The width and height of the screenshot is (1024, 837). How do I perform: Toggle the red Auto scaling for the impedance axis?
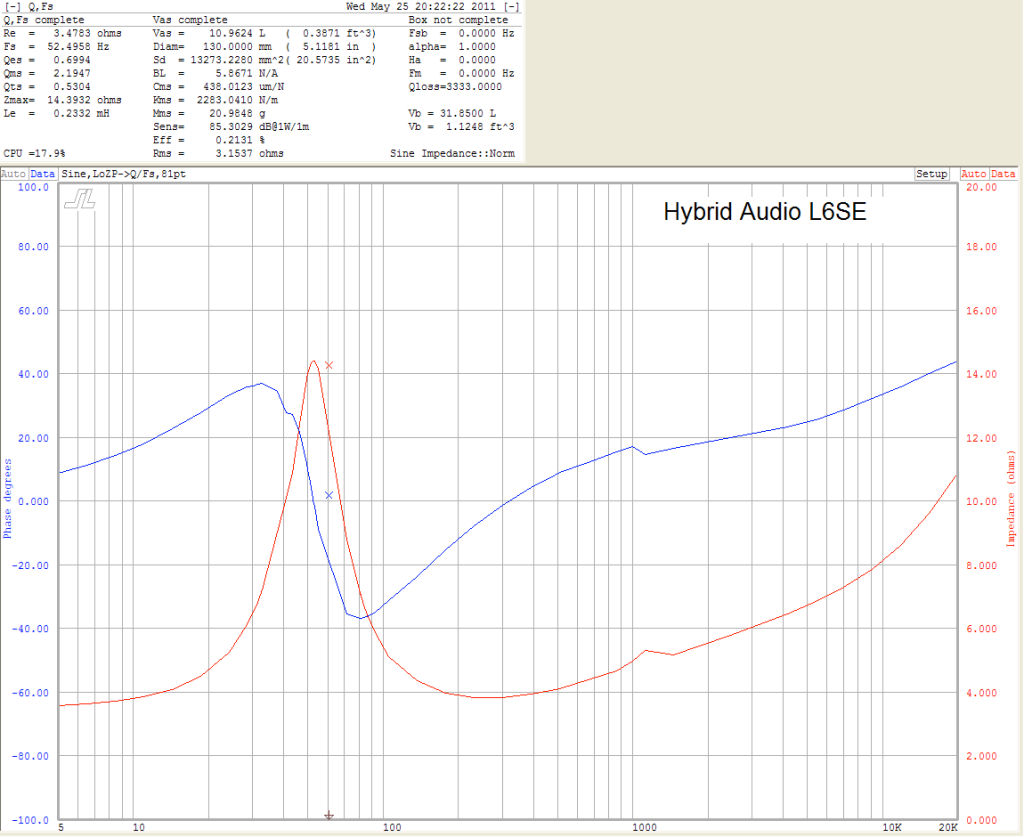tap(973, 174)
